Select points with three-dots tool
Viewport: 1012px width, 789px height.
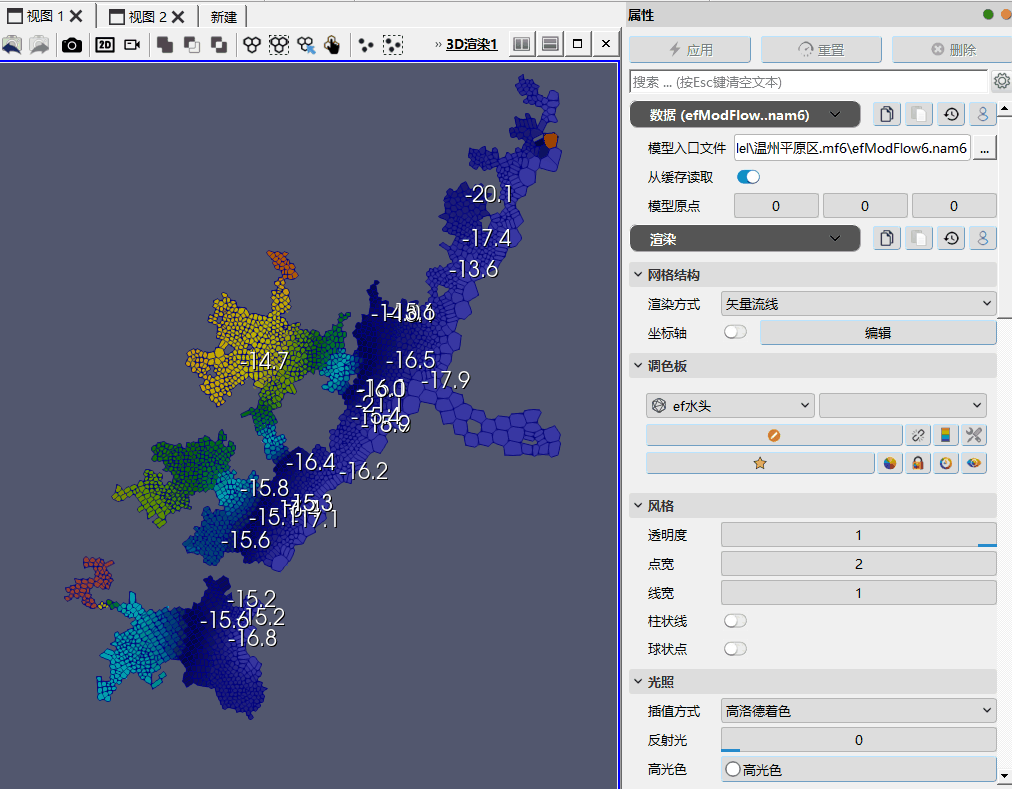click(x=366, y=45)
